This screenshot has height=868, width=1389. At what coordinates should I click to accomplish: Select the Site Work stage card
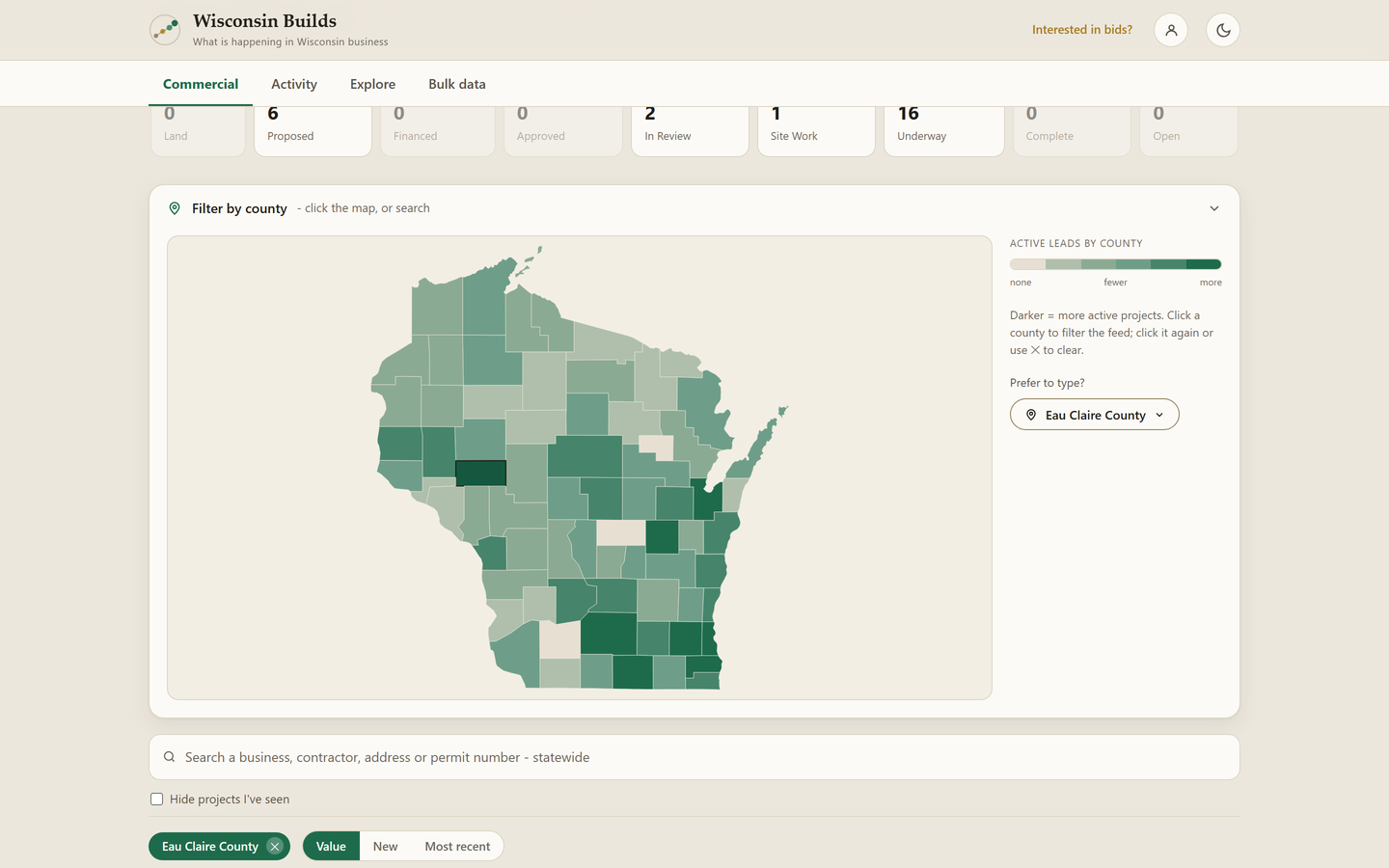coord(816,130)
